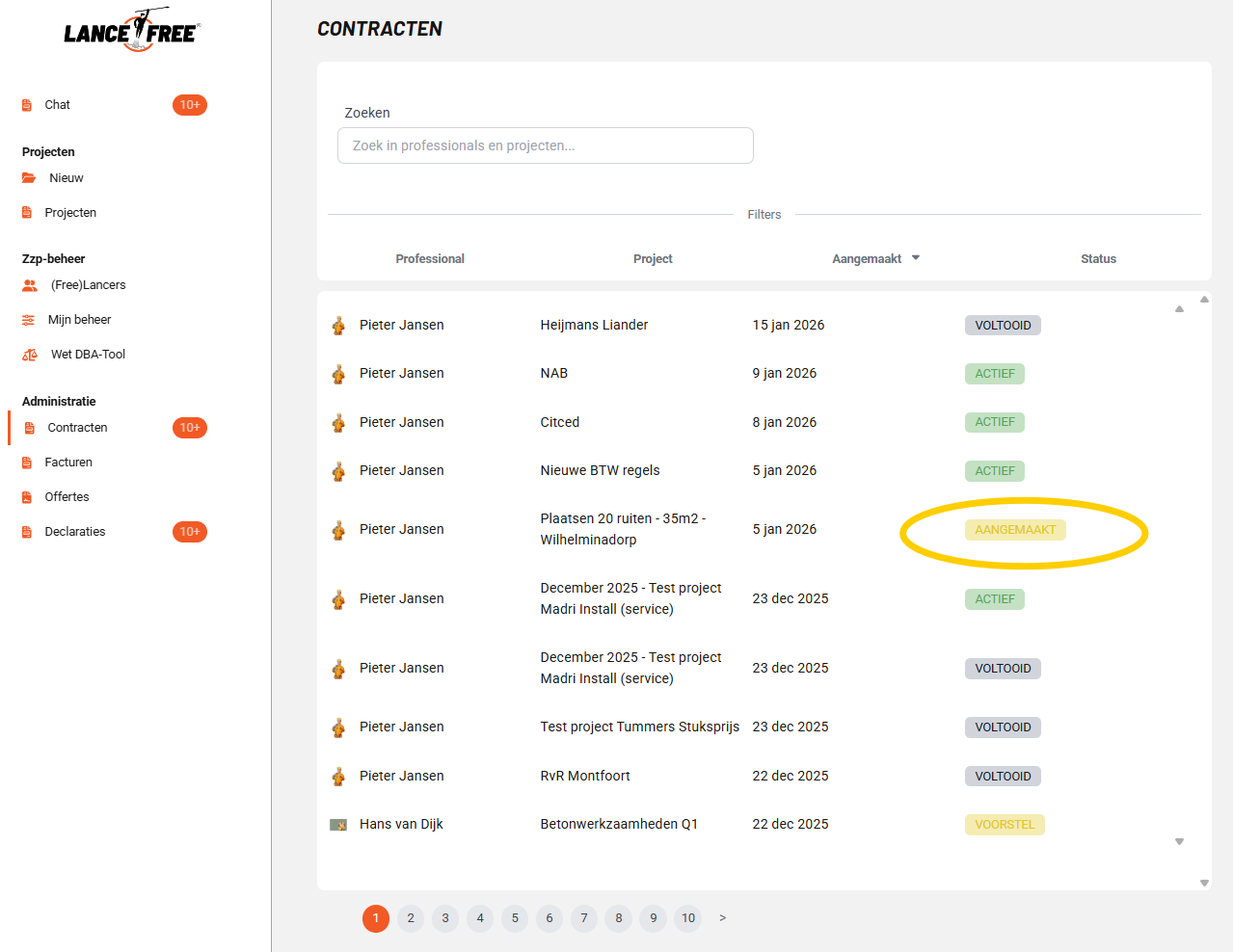Screen dimensions: 1233x952
Task: Go to next page with > arrow
Action: point(722,918)
